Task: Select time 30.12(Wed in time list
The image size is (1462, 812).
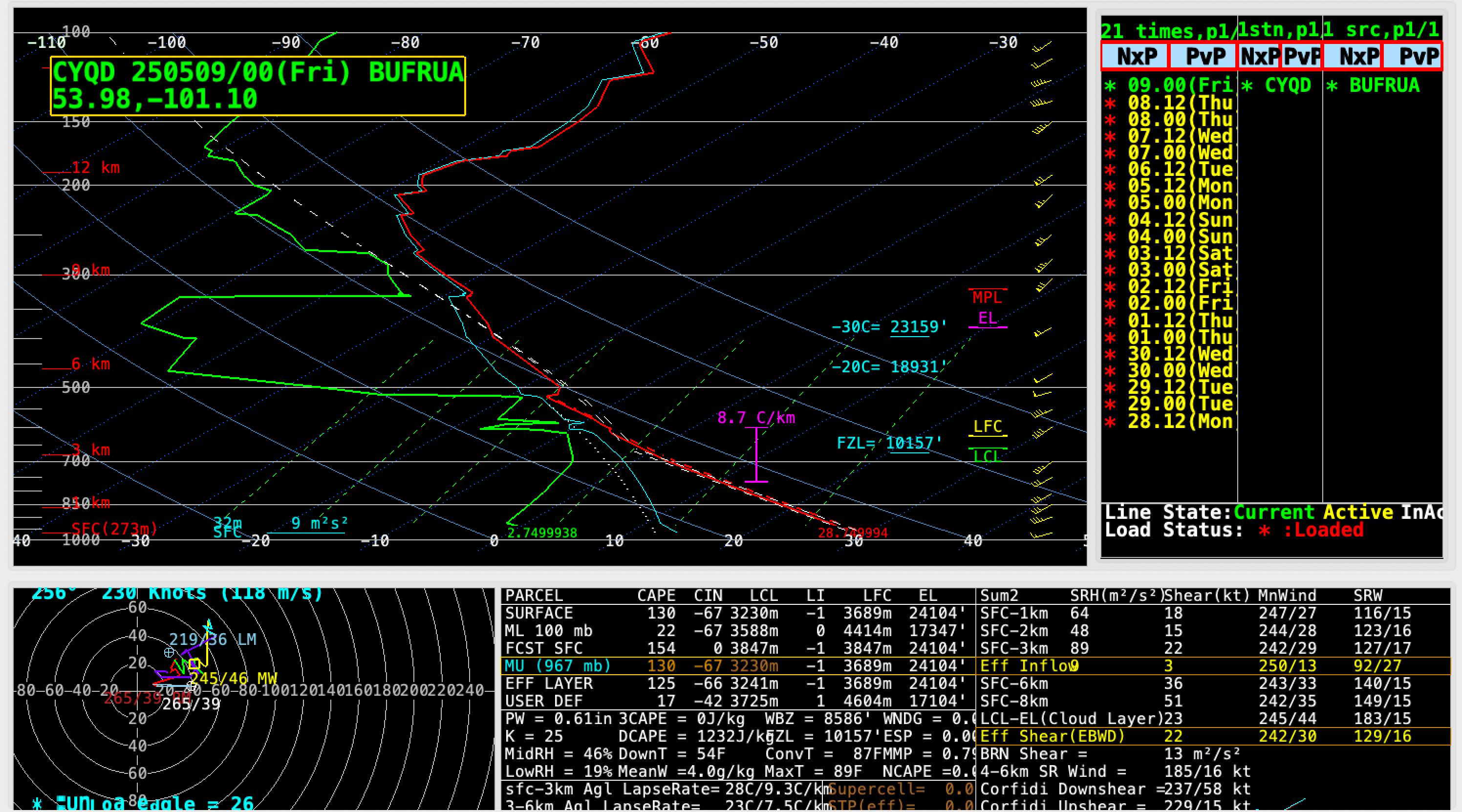Action: (x=1170, y=354)
